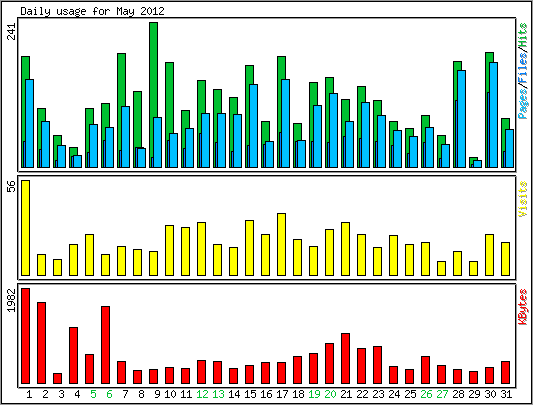Select day 29 on the x-axis
This screenshot has width=533, height=405.
(x=474, y=394)
